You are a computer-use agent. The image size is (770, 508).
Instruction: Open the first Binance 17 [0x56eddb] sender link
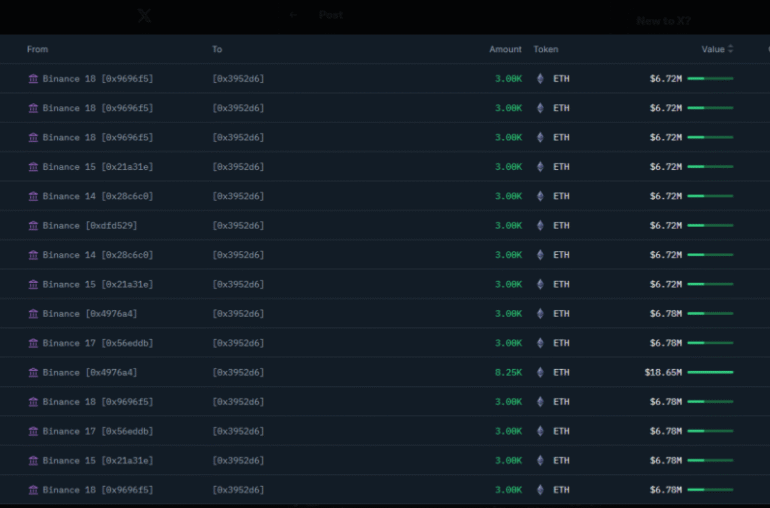point(98,343)
